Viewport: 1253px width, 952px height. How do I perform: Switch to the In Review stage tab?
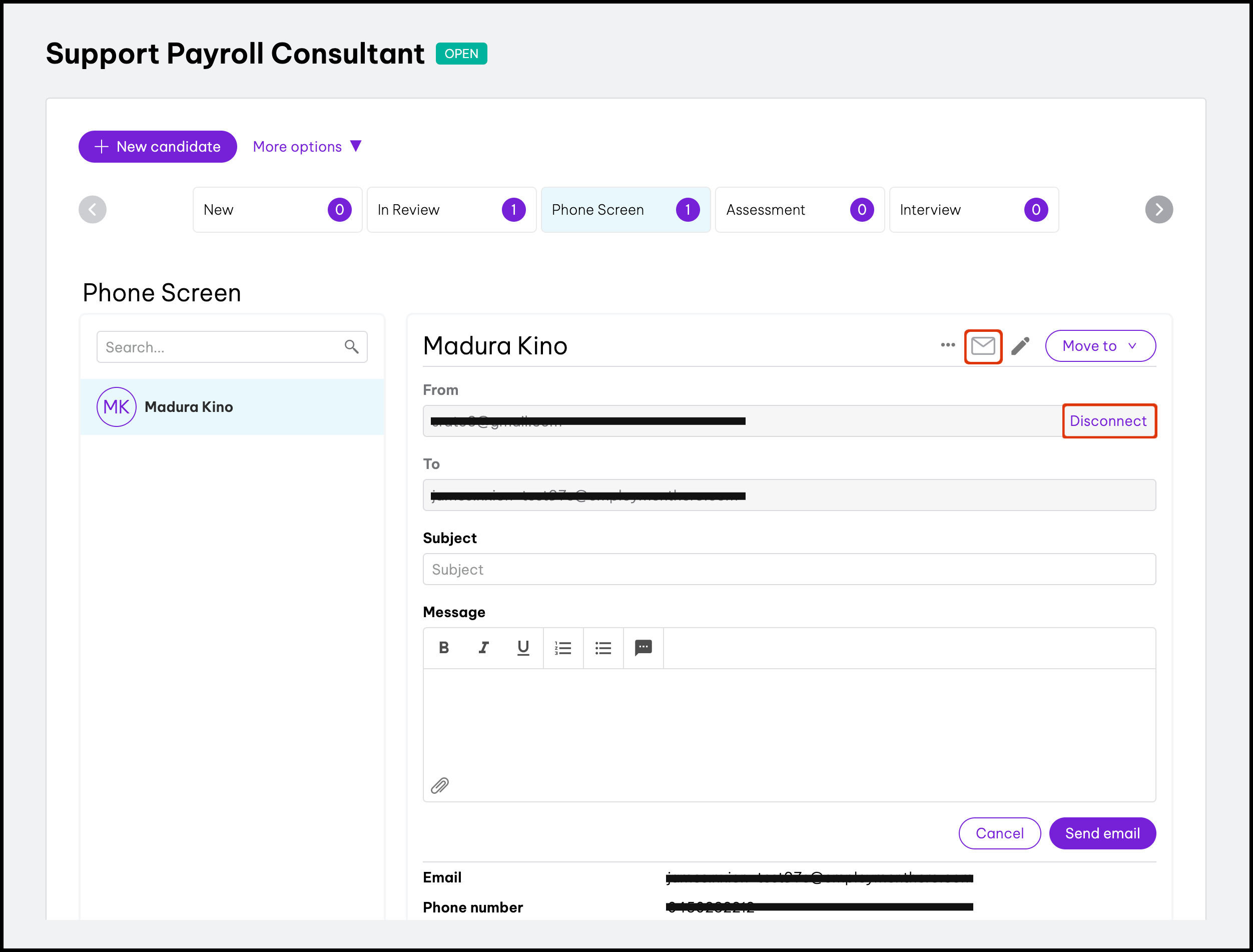[451, 210]
